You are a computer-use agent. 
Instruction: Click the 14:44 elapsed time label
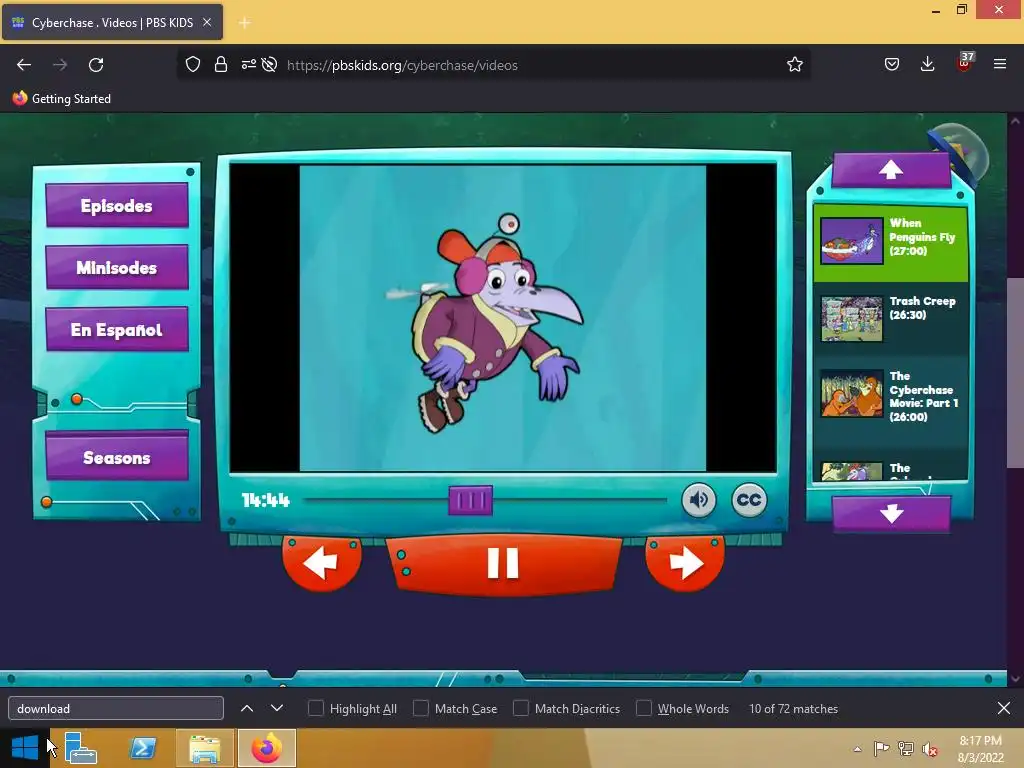266,500
